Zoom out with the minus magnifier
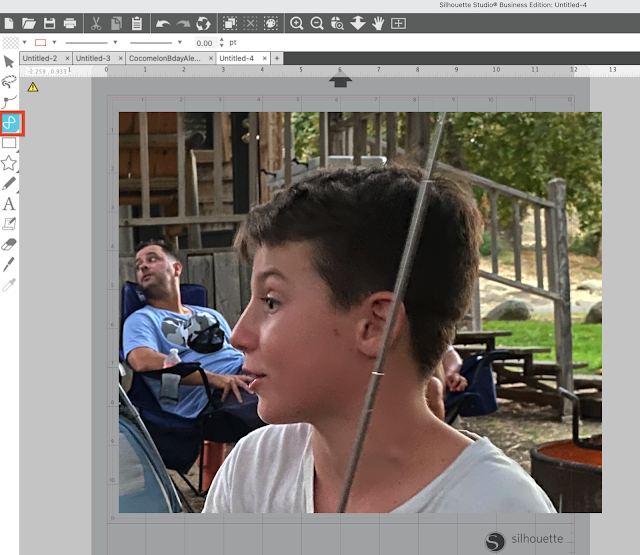This screenshot has height=555, width=640. [x=317, y=23]
